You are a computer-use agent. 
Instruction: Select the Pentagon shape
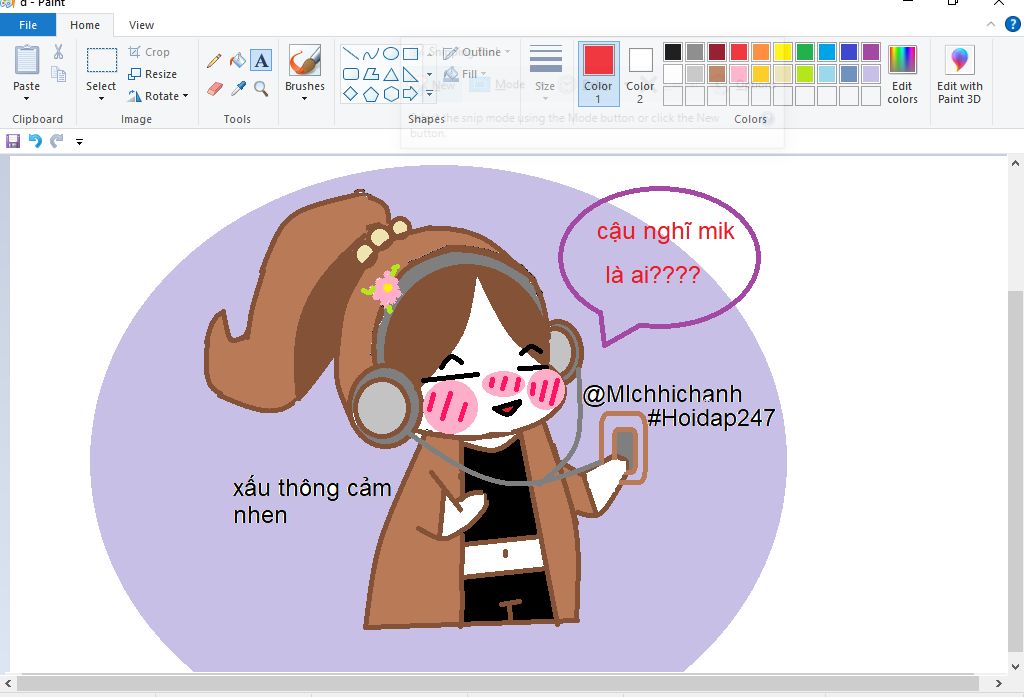[x=370, y=94]
